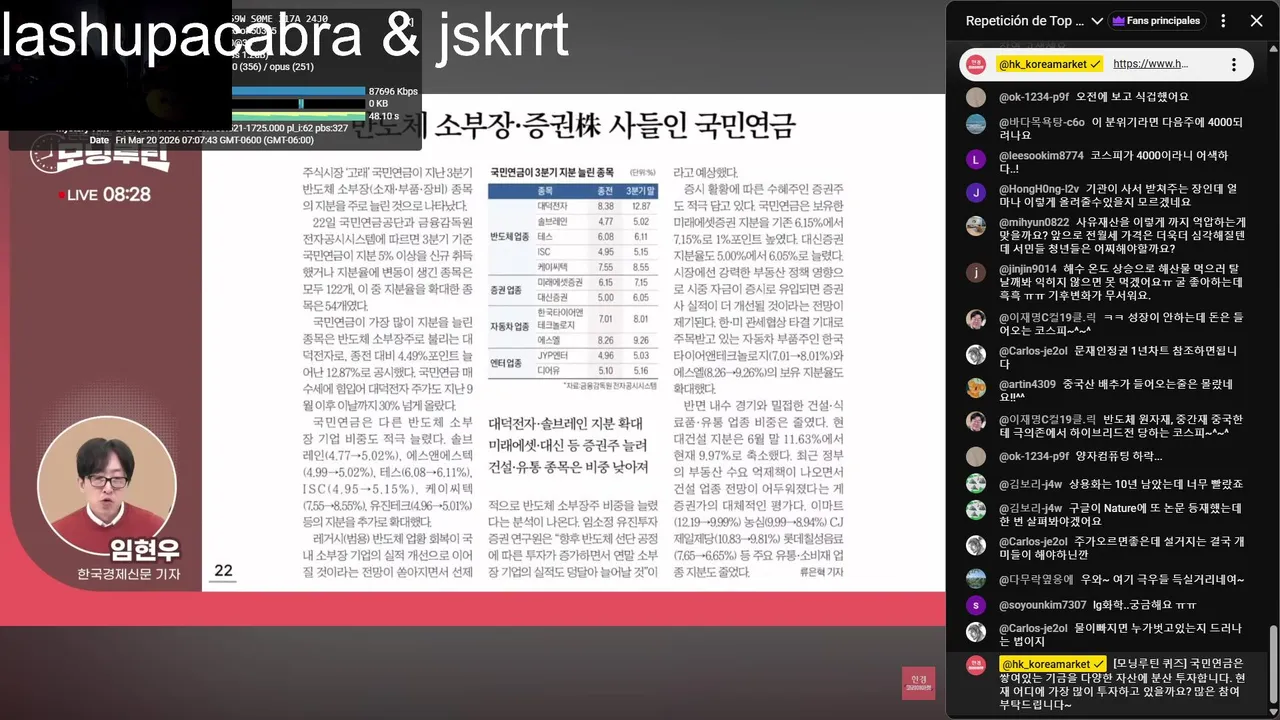Click purple s avatar of @soyounkim7307
This screenshot has width=1280, height=720.
coord(976,605)
